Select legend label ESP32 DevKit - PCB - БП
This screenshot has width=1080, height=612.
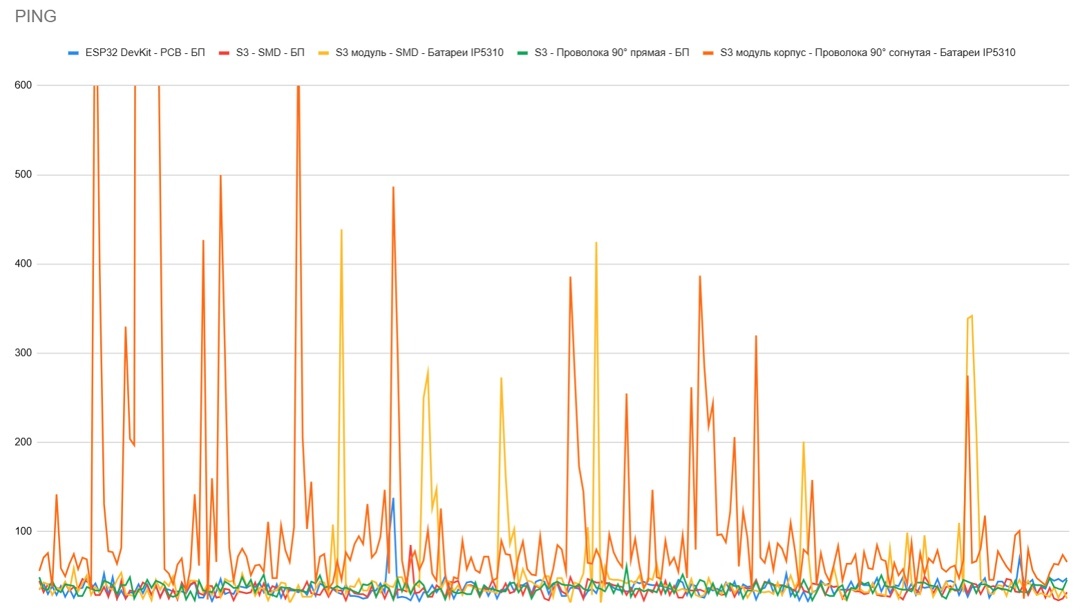(x=145, y=52)
